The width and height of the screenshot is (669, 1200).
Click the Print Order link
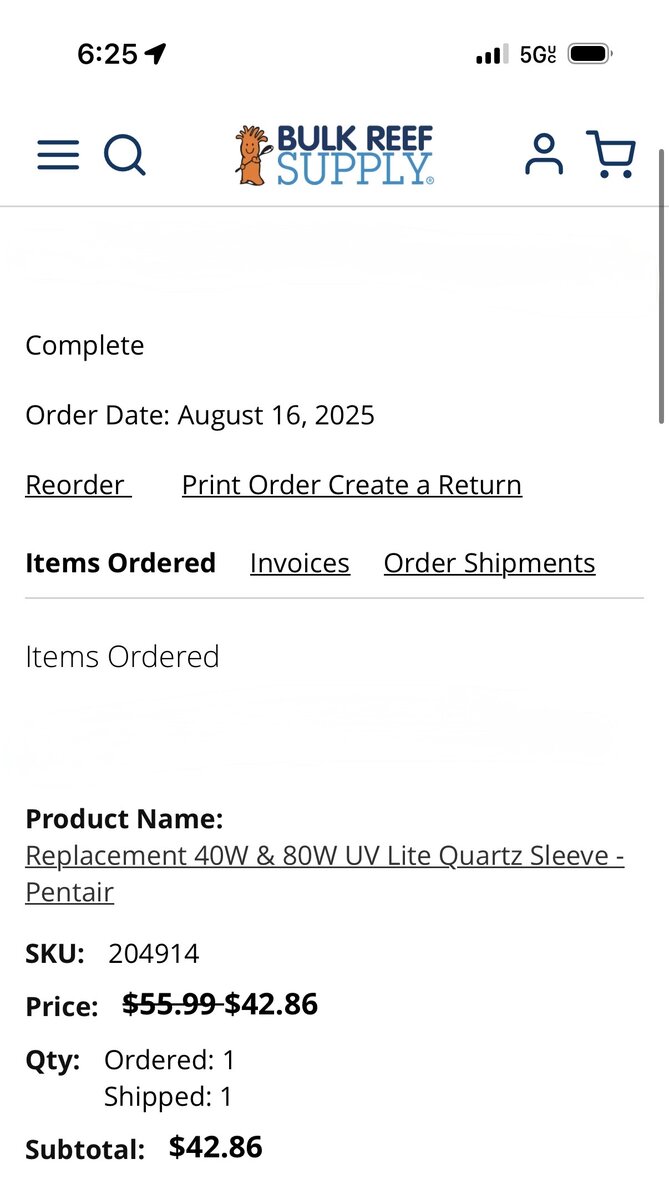[x=252, y=485]
